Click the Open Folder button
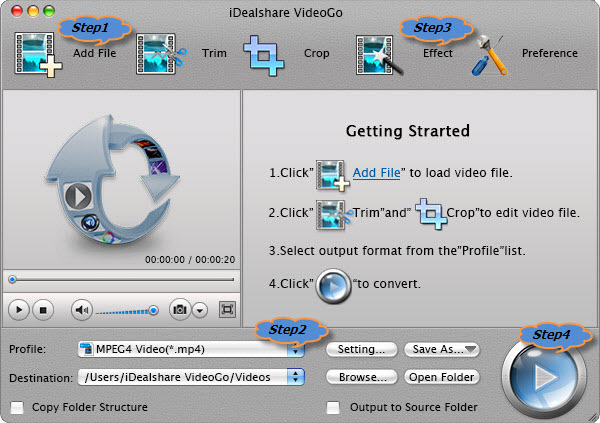This screenshot has width=600, height=423. pos(442,377)
